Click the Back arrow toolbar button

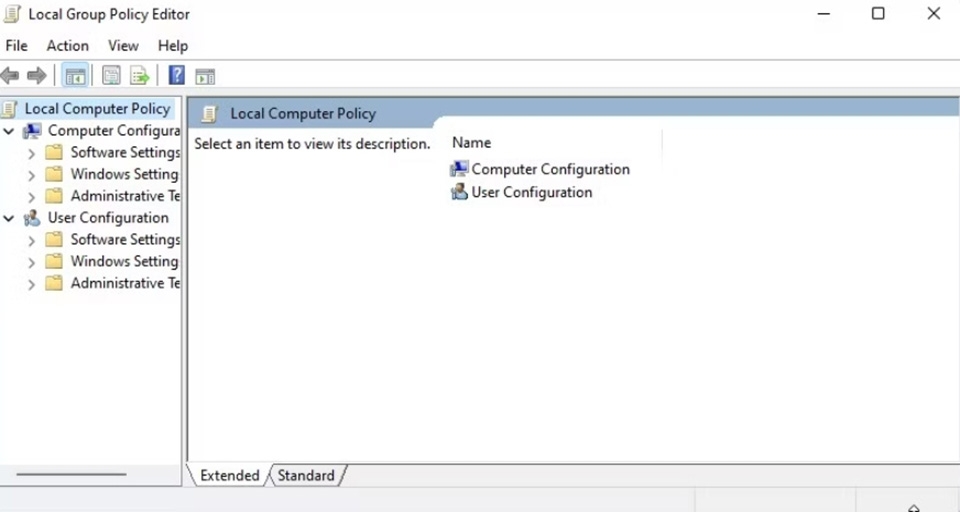[10, 76]
